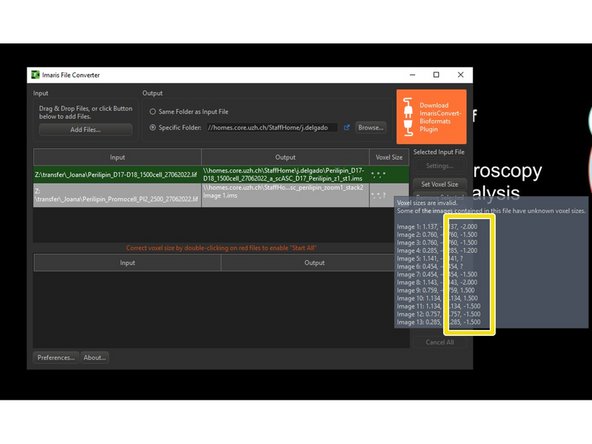Open the output folder link icon
This screenshot has width=592, height=444.
347,128
